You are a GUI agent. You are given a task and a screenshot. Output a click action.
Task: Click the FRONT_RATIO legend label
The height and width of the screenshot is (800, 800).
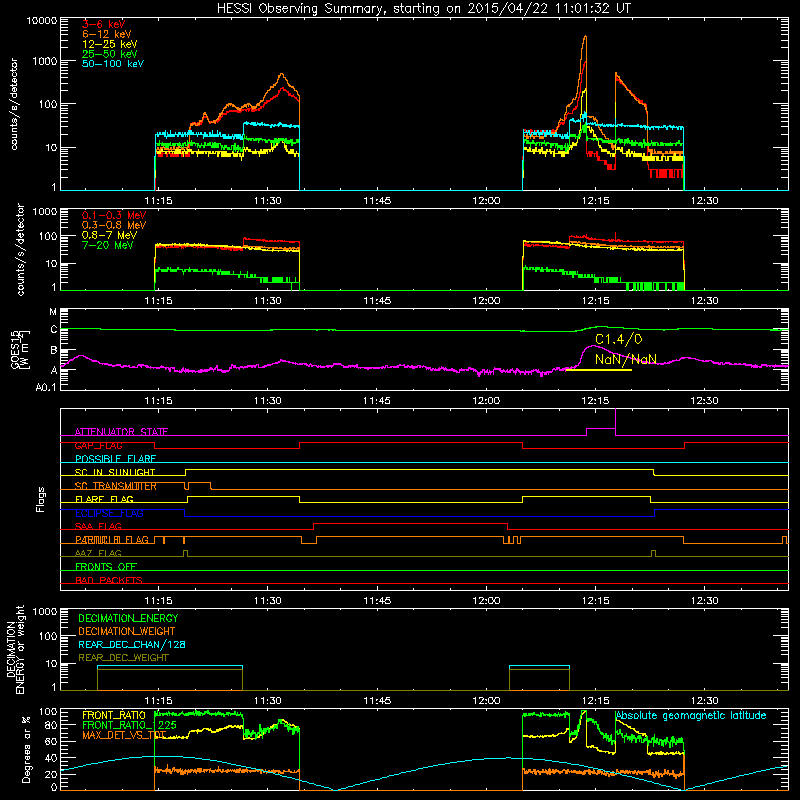coord(114,715)
